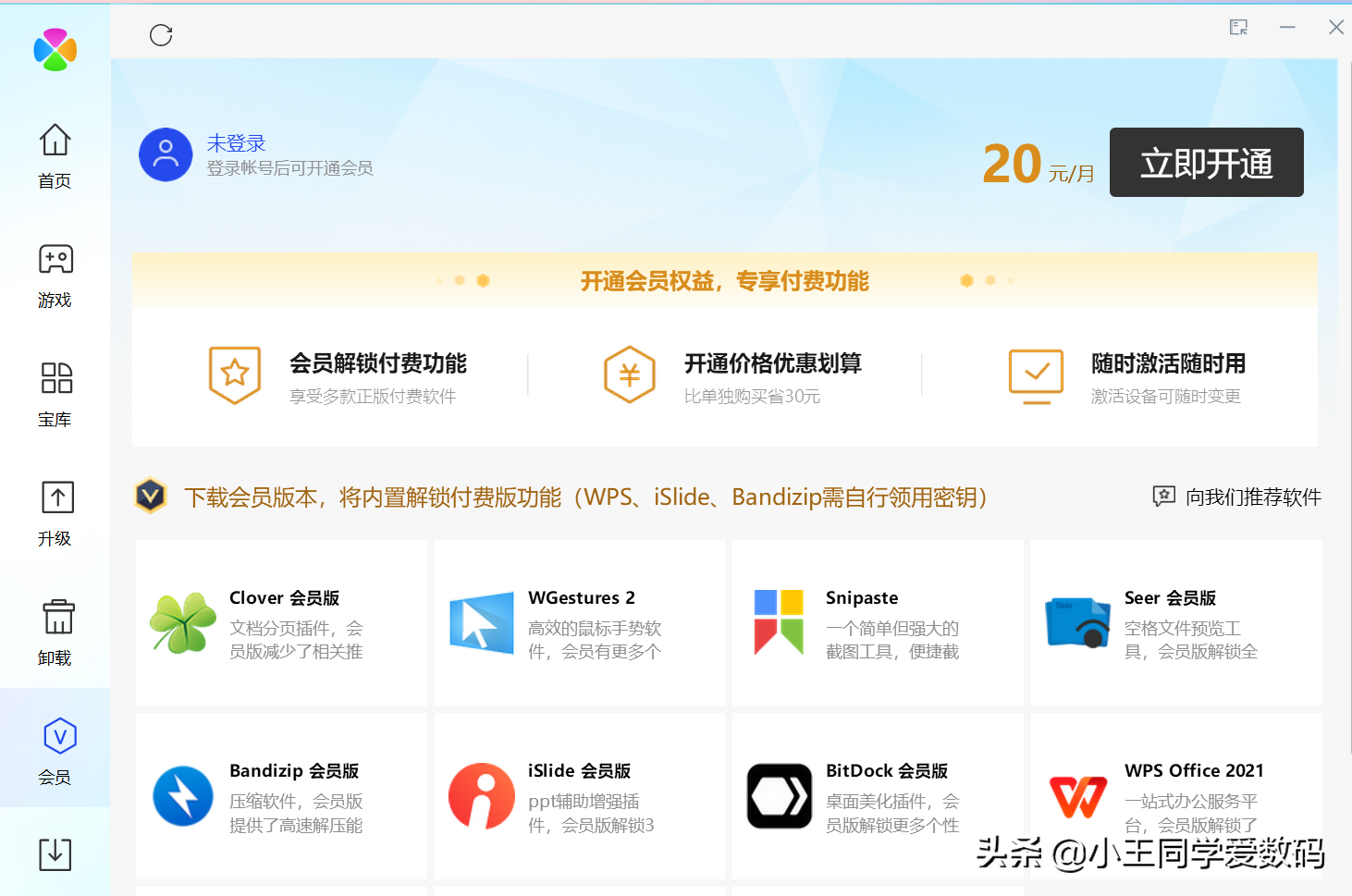Image resolution: width=1352 pixels, height=896 pixels.
Task: Click the refresh icon in the top bar
Action: click(x=161, y=35)
